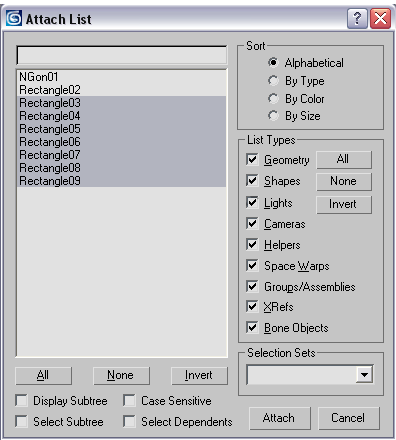Enable Select Dependents option
Image resolution: width=396 pixels, height=440 pixels.
129,422
